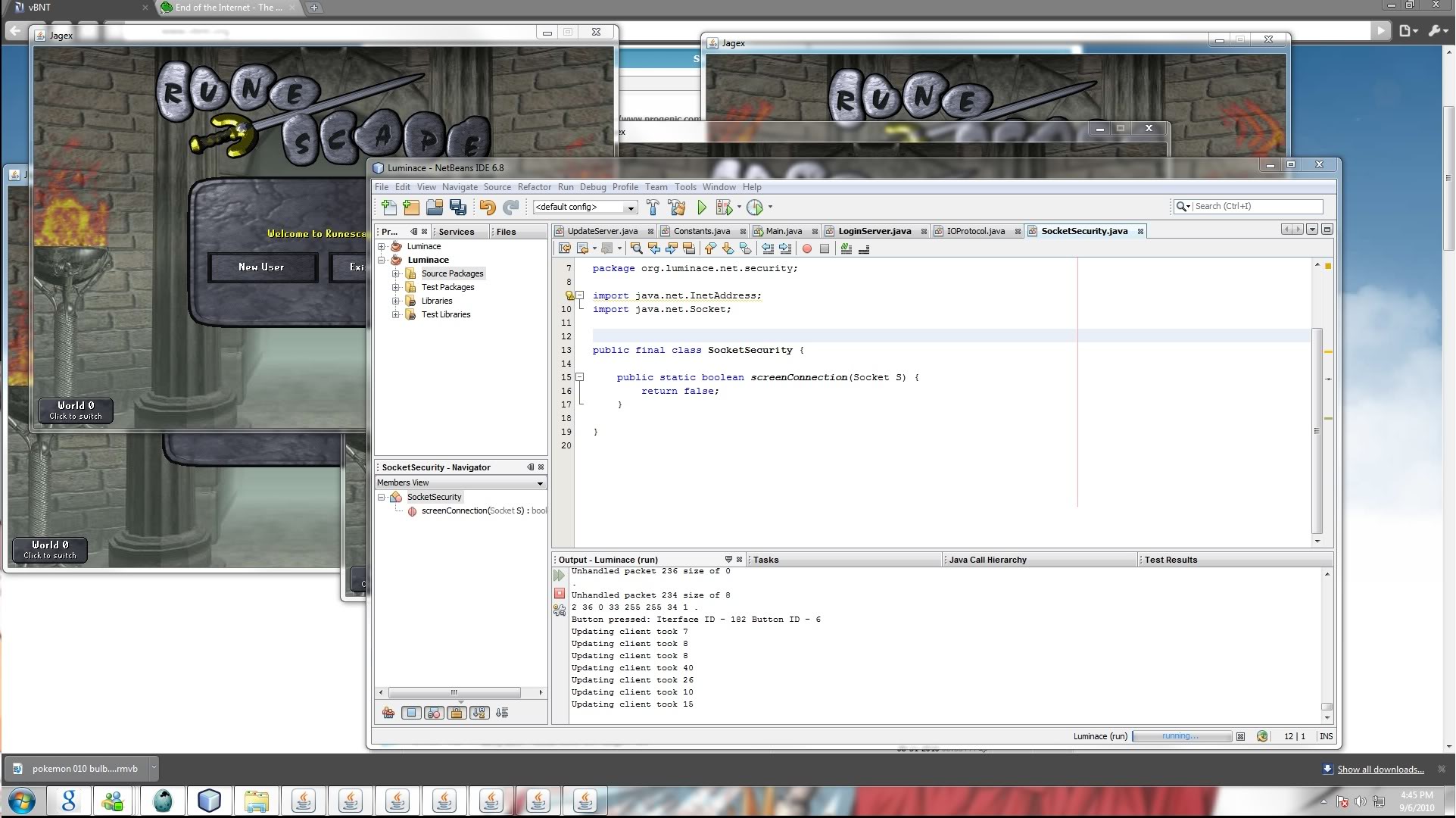This screenshot has height=818, width=1456.
Task: Open the Refactor menu
Action: [x=534, y=187]
